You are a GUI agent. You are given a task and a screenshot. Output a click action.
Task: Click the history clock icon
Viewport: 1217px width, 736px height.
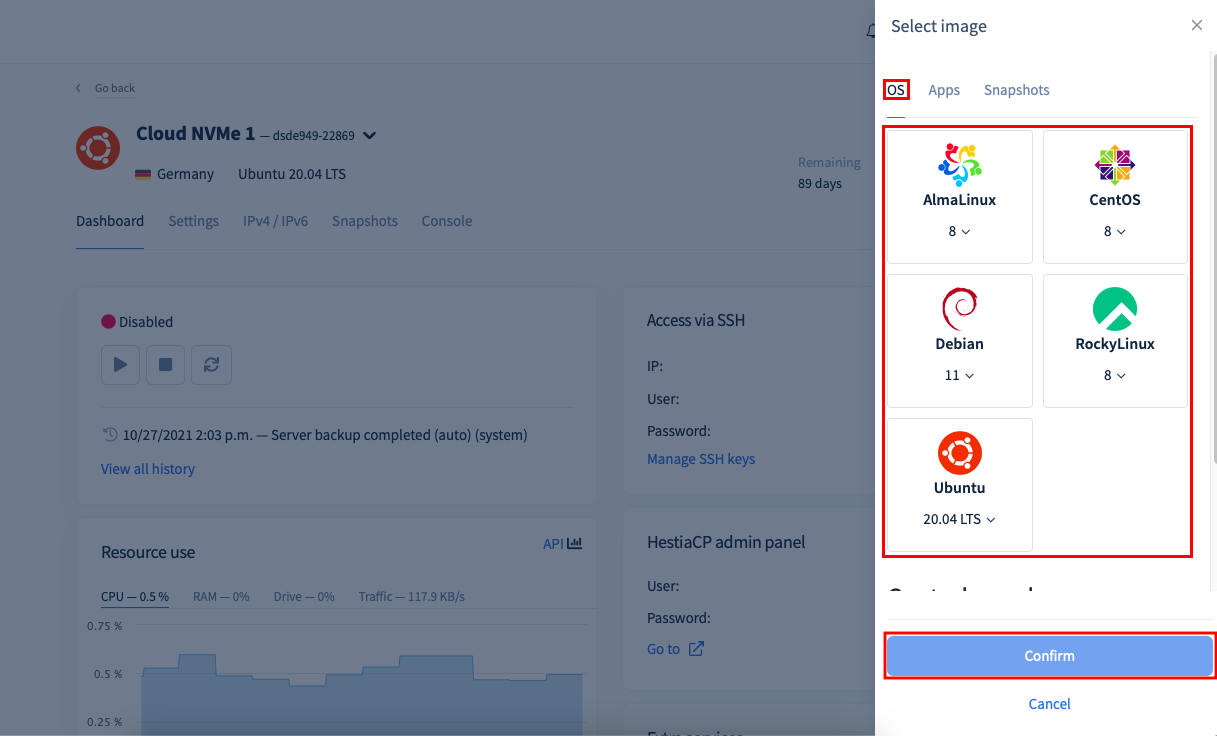(x=110, y=435)
